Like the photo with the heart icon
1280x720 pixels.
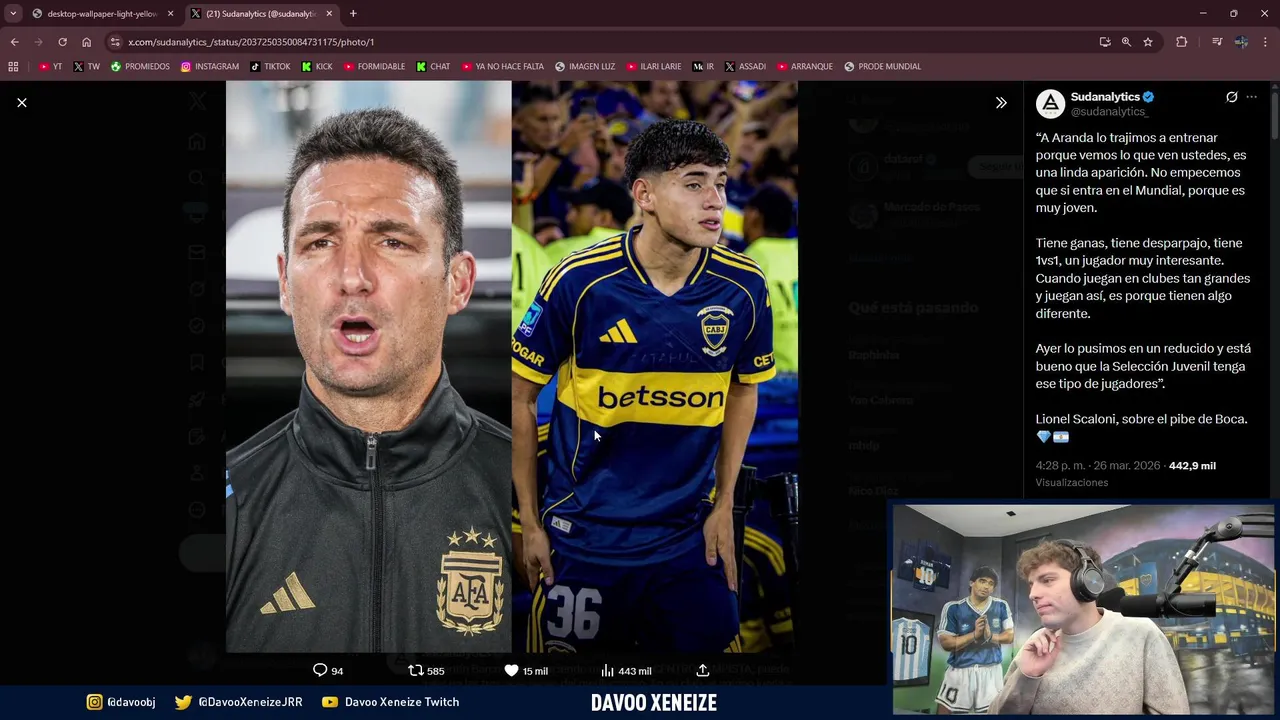coord(511,670)
